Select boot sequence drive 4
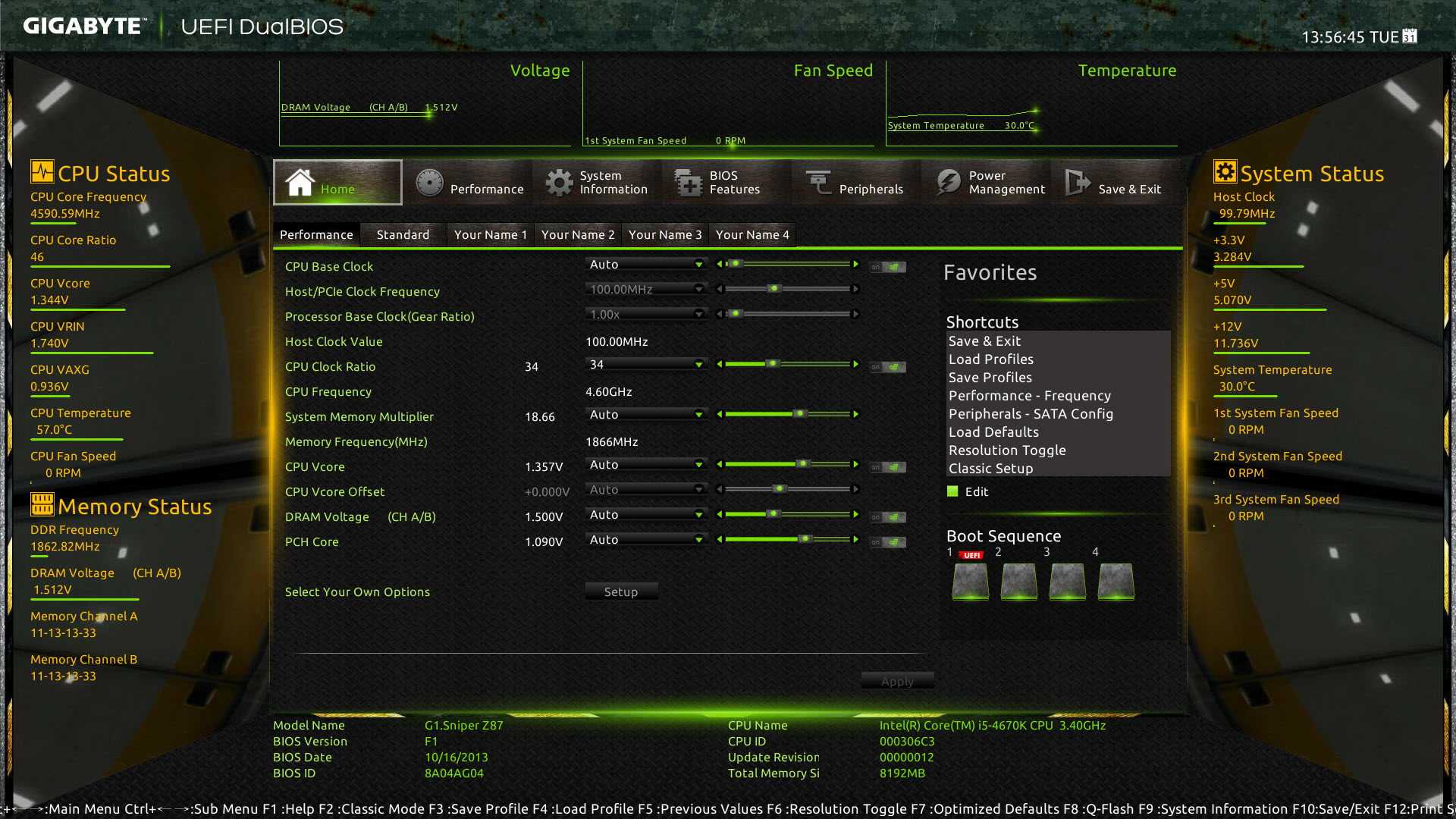The width and height of the screenshot is (1456, 819). pos(1116,581)
